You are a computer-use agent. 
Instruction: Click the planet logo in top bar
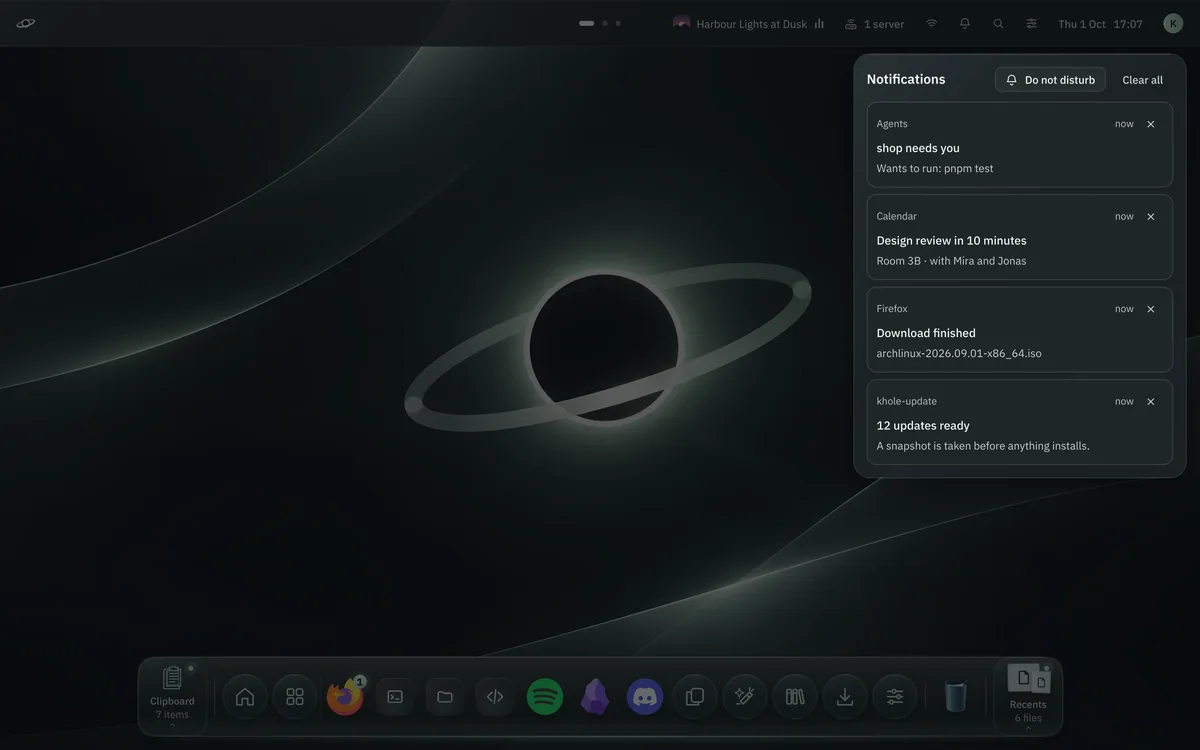[x=26, y=24]
